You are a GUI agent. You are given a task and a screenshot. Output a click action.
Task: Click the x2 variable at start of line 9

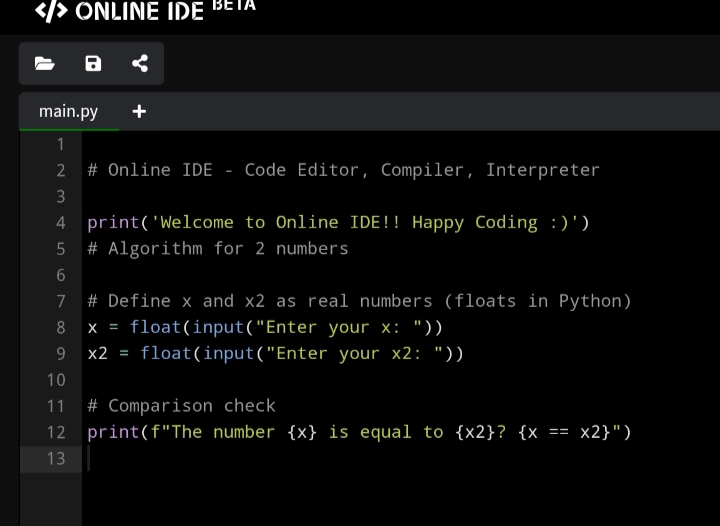(x=97, y=353)
